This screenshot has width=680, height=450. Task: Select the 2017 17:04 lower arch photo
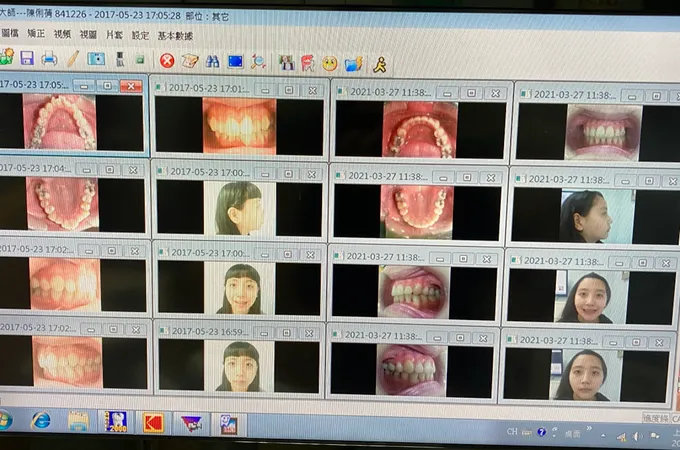pos(62,204)
